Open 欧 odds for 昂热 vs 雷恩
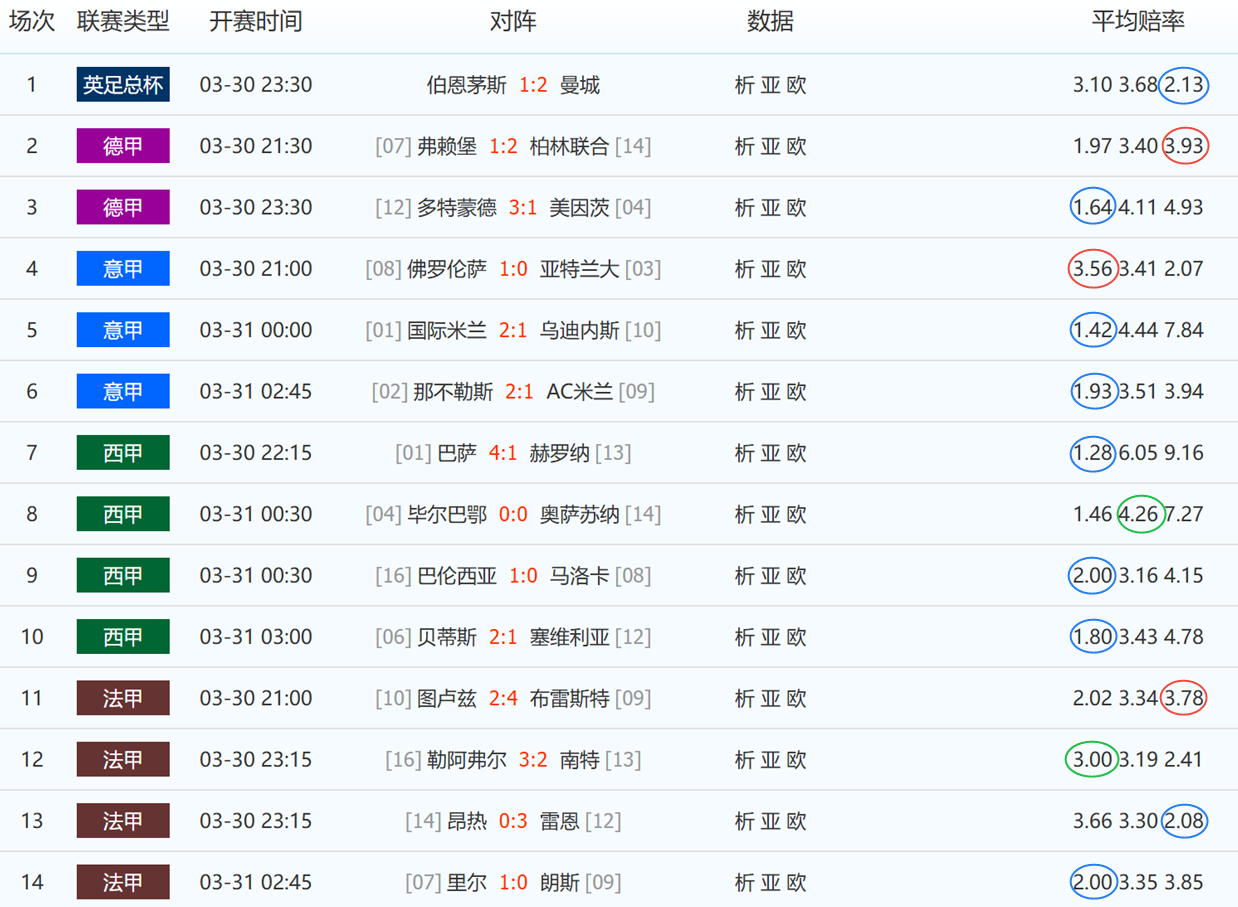The height and width of the screenshot is (907, 1238). 796,821
